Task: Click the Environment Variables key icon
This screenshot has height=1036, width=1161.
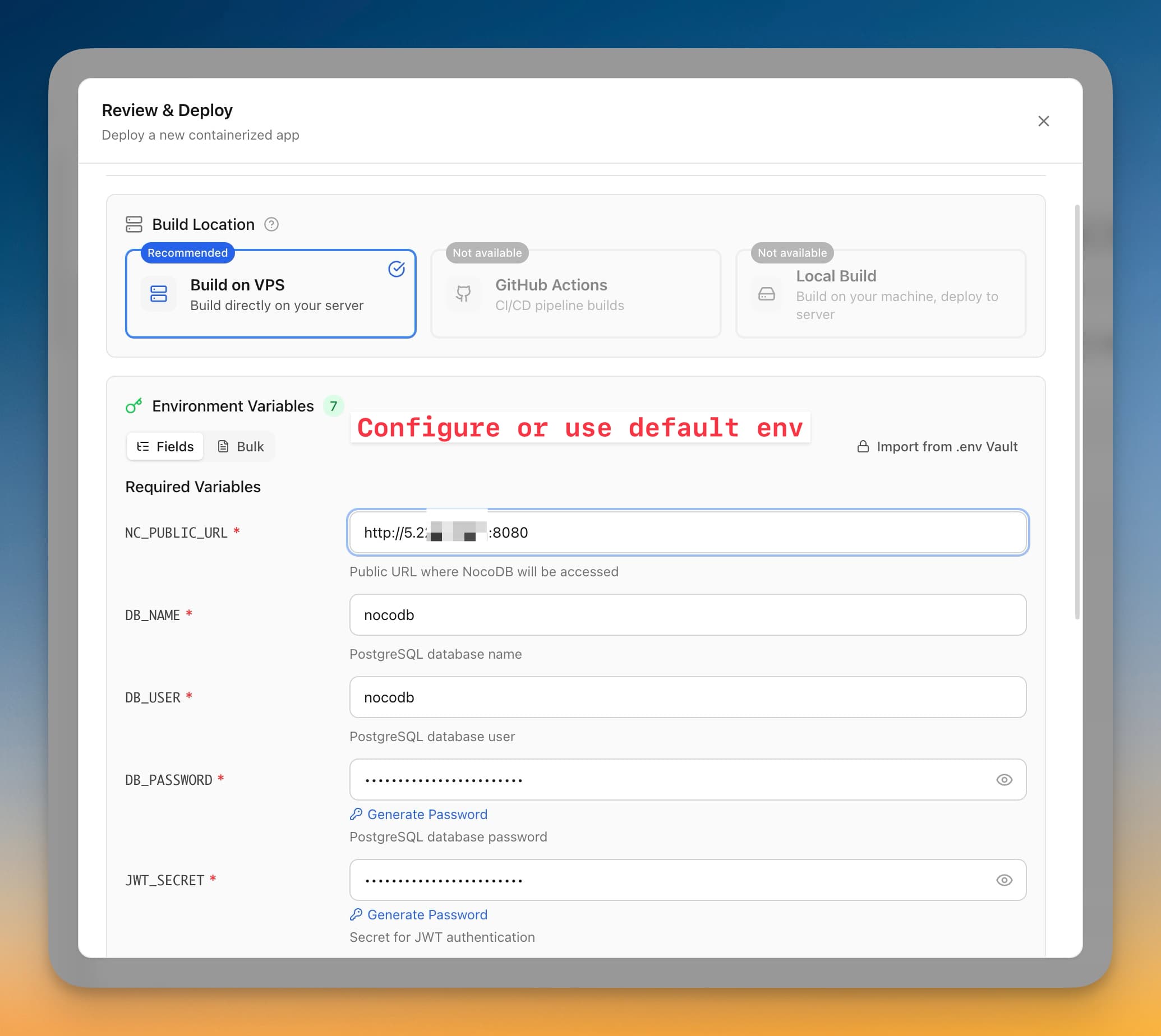Action: pyautogui.click(x=133, y=406)
